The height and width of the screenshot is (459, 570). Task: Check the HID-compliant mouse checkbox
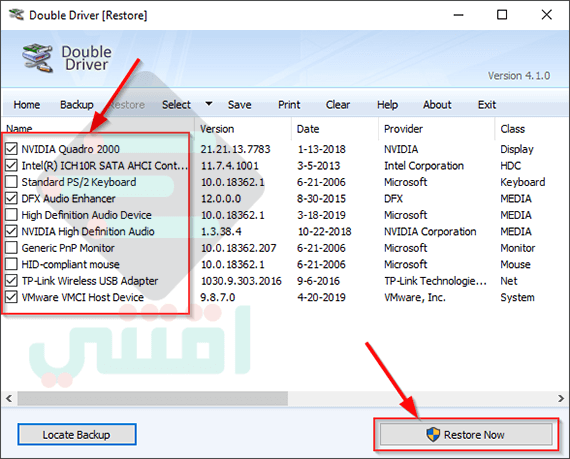pos(11,264)
